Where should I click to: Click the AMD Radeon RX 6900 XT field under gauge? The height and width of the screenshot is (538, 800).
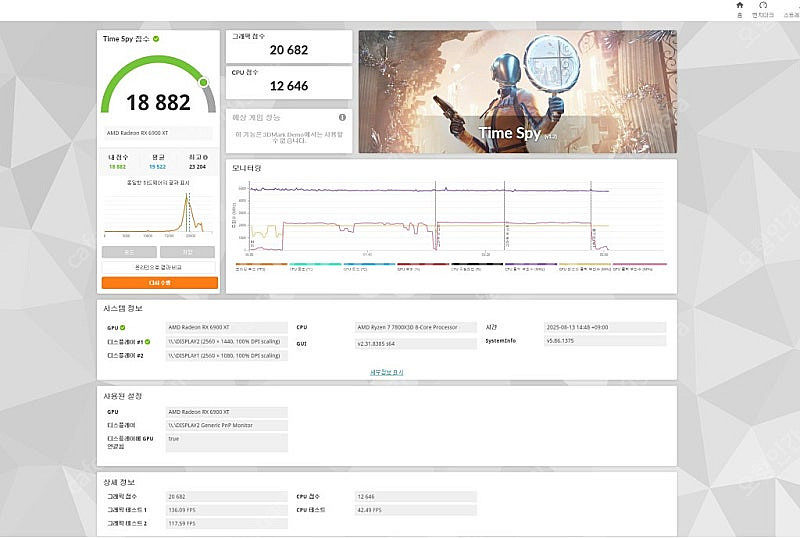(x=158, y=133)
